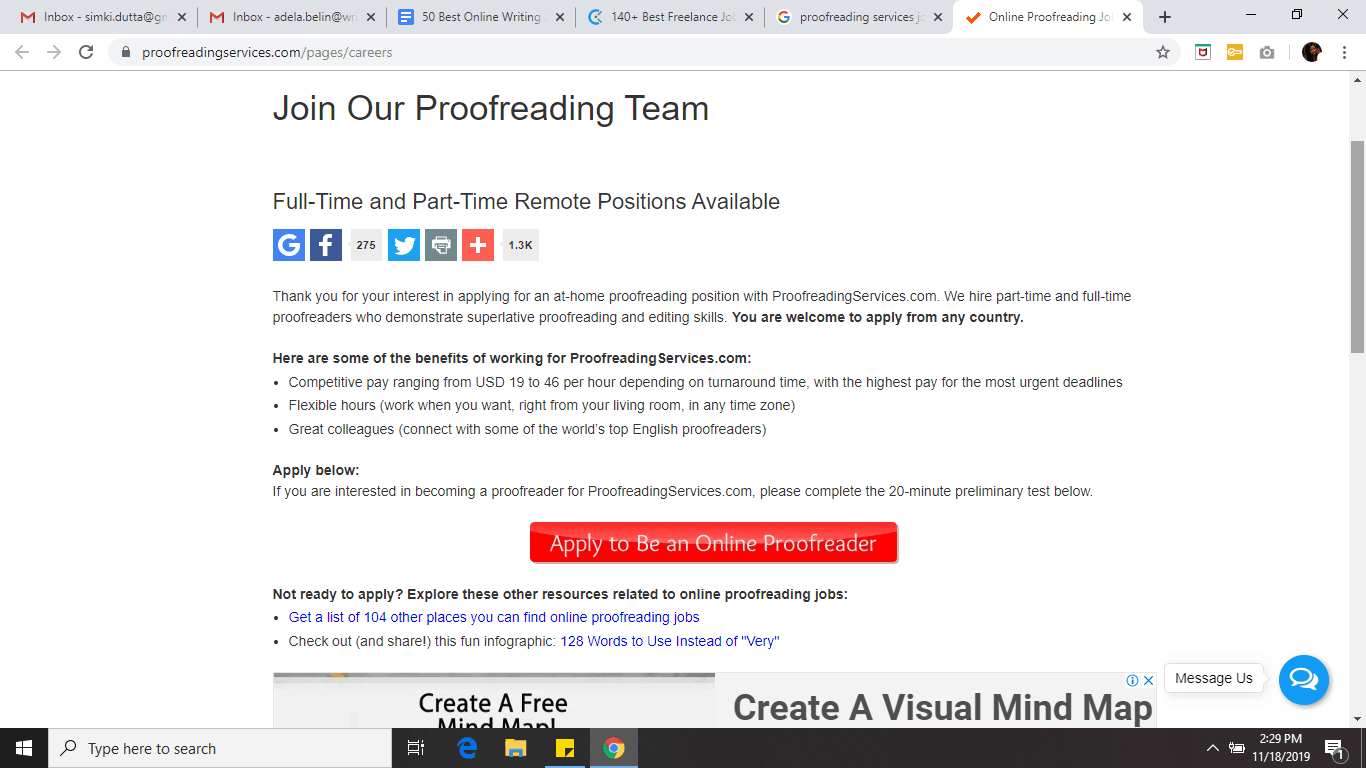The image size is (1366, 768).
Task: Open the camera extension icon
Action: coord(1267,52)
